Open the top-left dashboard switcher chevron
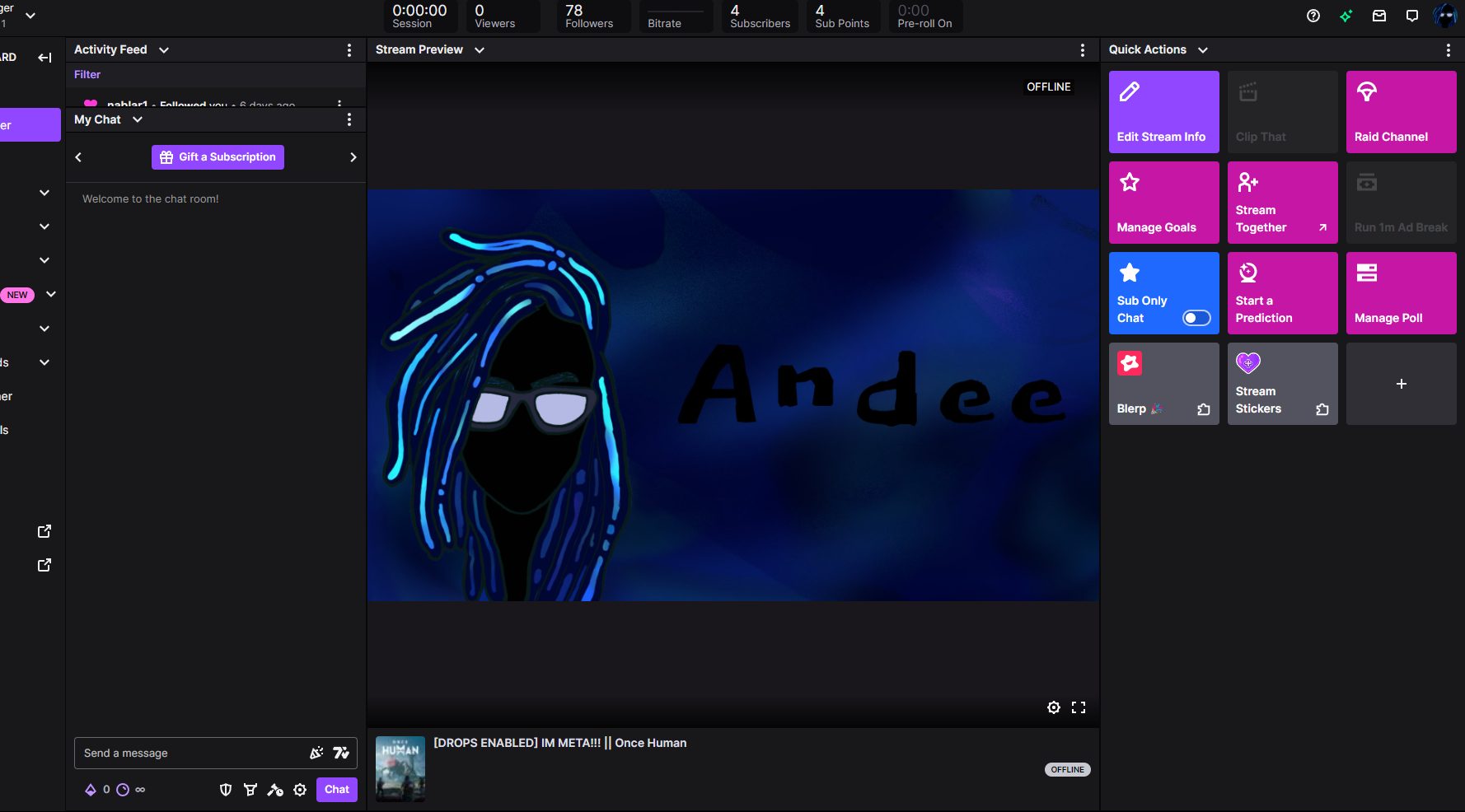 coord(30,16)
